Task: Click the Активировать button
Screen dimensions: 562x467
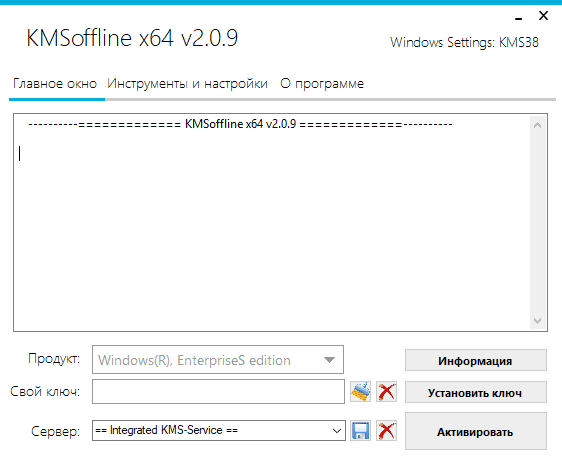Action: (x=476, y=431)
